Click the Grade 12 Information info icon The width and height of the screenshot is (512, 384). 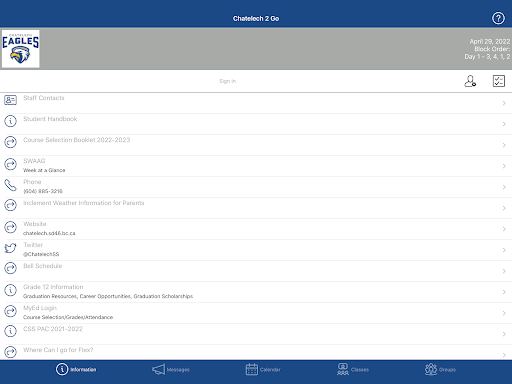[x=10, y=290]
